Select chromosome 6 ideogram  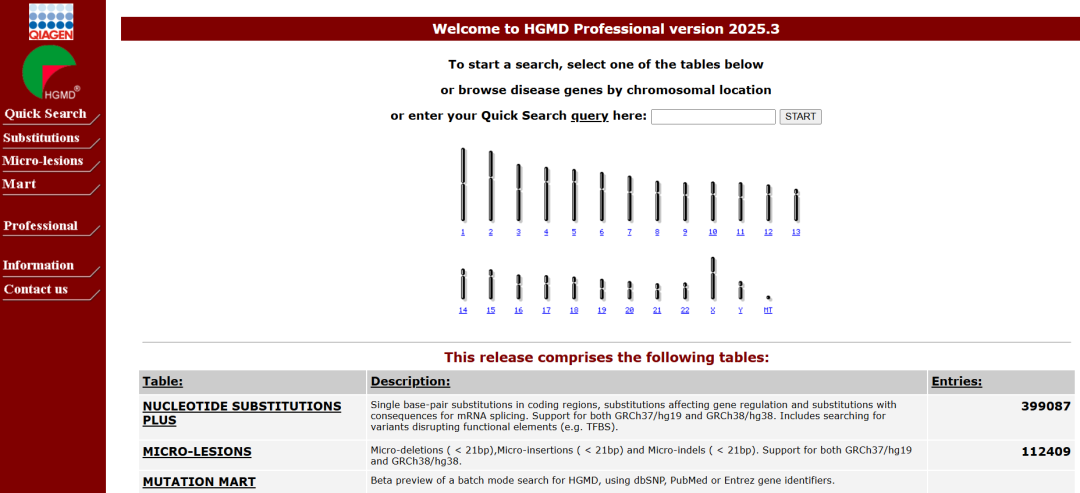coord(602,196)
